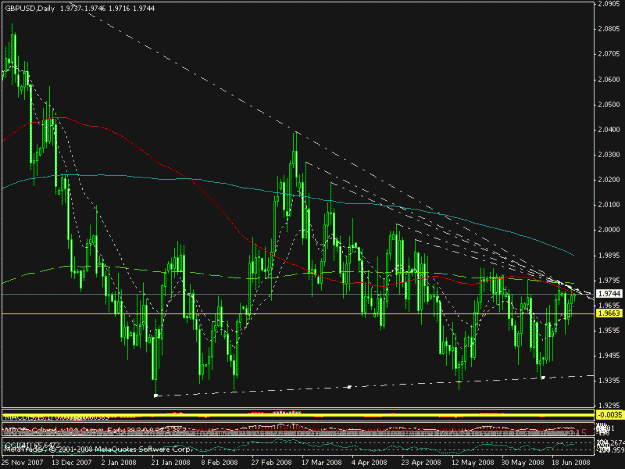This screenshot has width=625, height=469.
Task: Click the 1.9595 price axis label
Action: (x=610, y=330)
